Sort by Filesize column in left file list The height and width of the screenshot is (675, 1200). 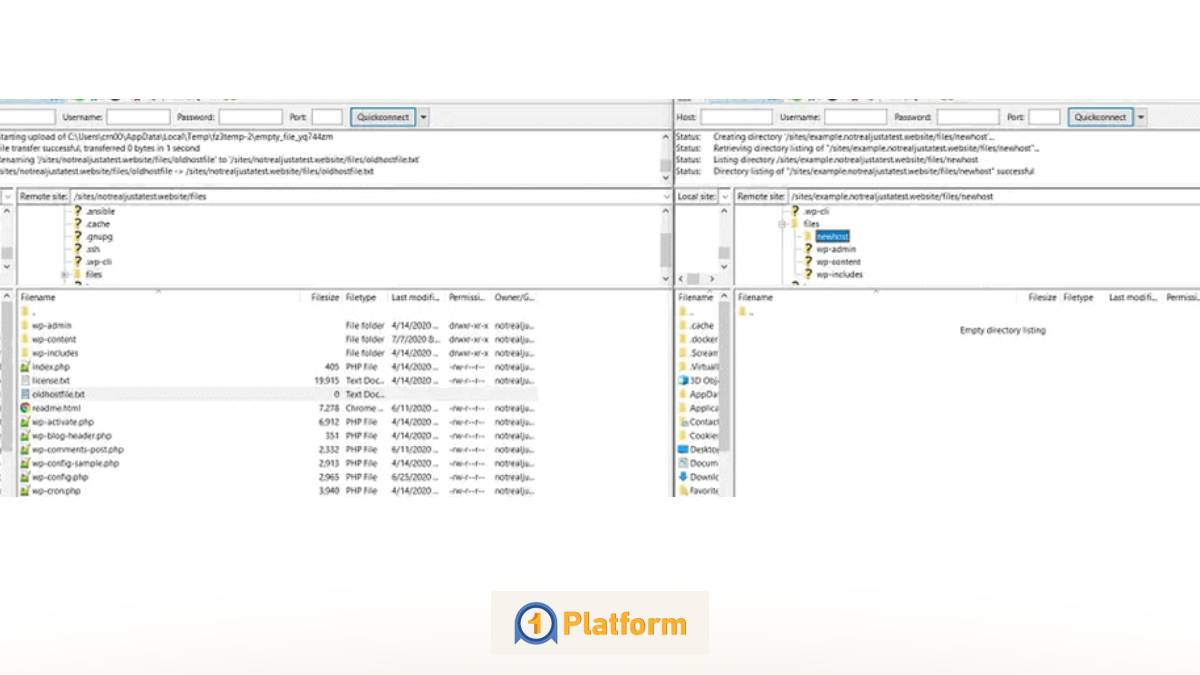coord(324,298)
